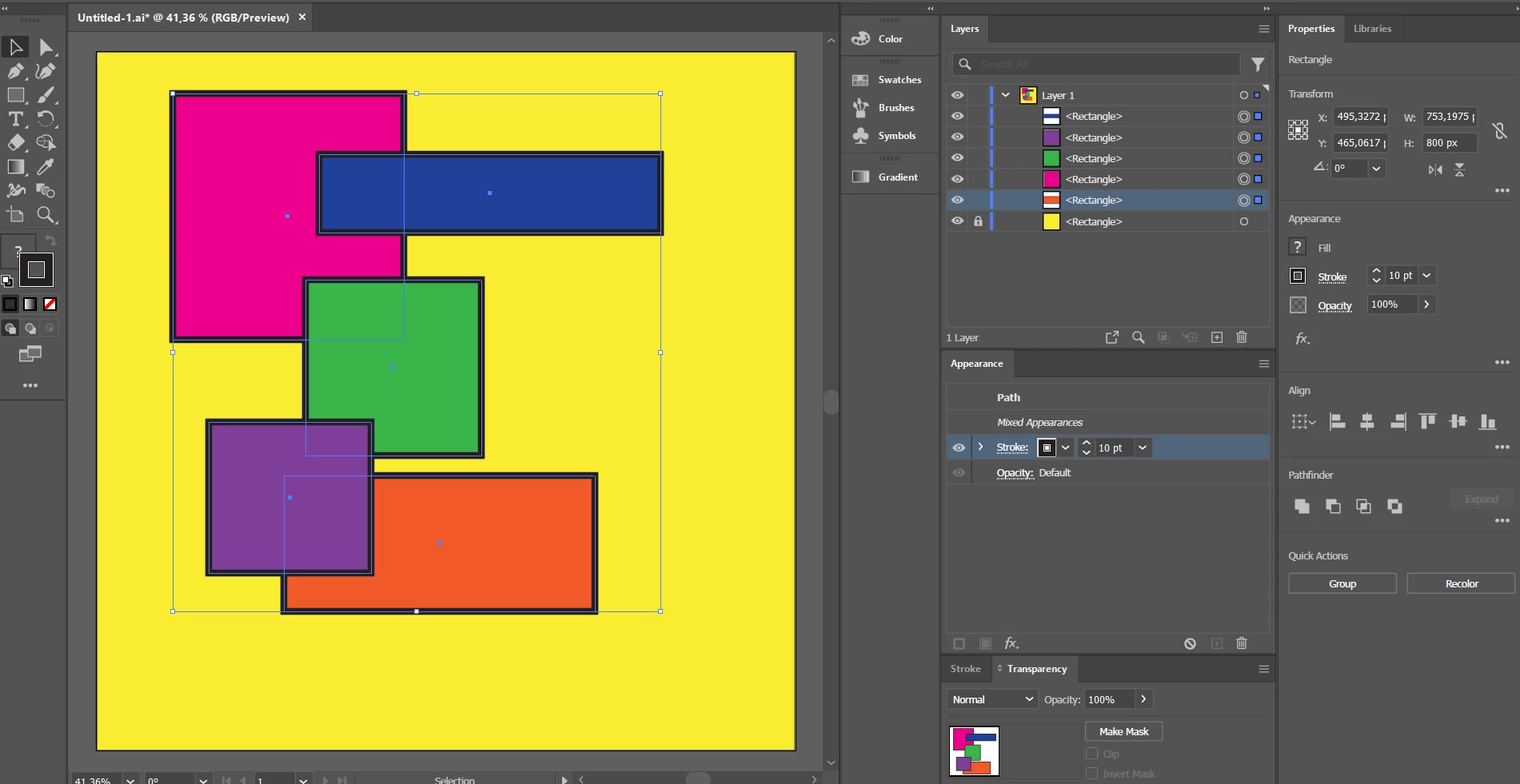Click the purple Rectangle layer thumbnail
Viewport: 1520px width, 784px height.
[1051, 137]
